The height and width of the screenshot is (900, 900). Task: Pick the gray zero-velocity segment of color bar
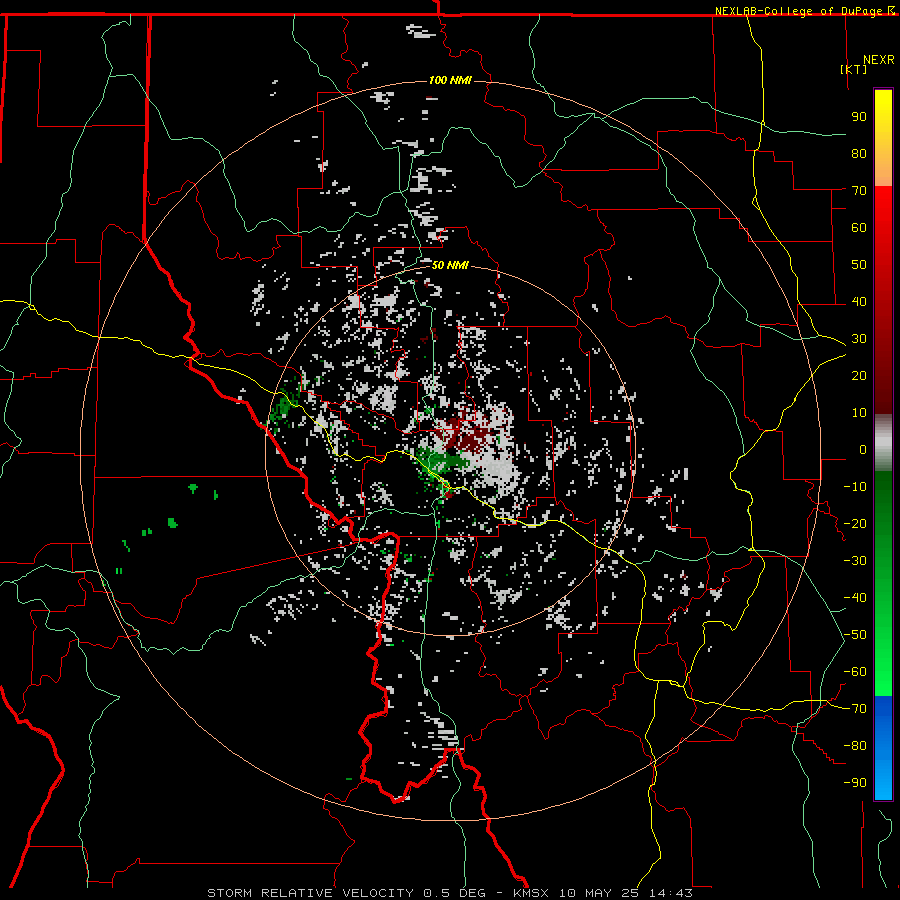883,443
